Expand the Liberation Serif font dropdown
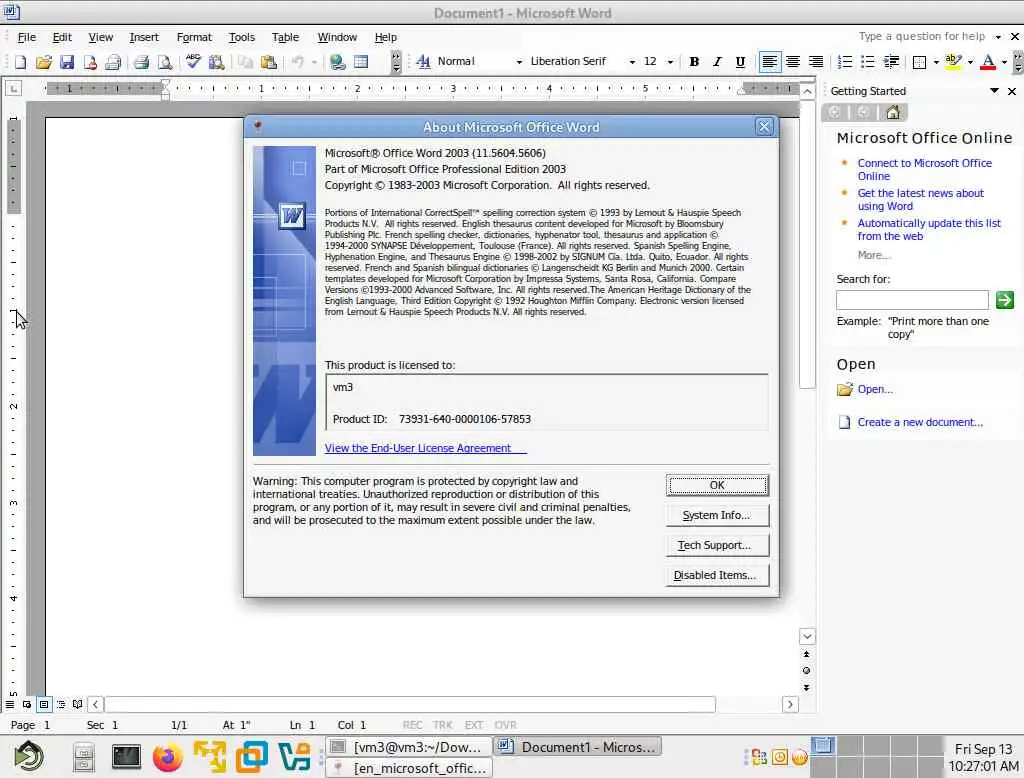This screenshot has height=778, width=1024. tap(632, 62)
